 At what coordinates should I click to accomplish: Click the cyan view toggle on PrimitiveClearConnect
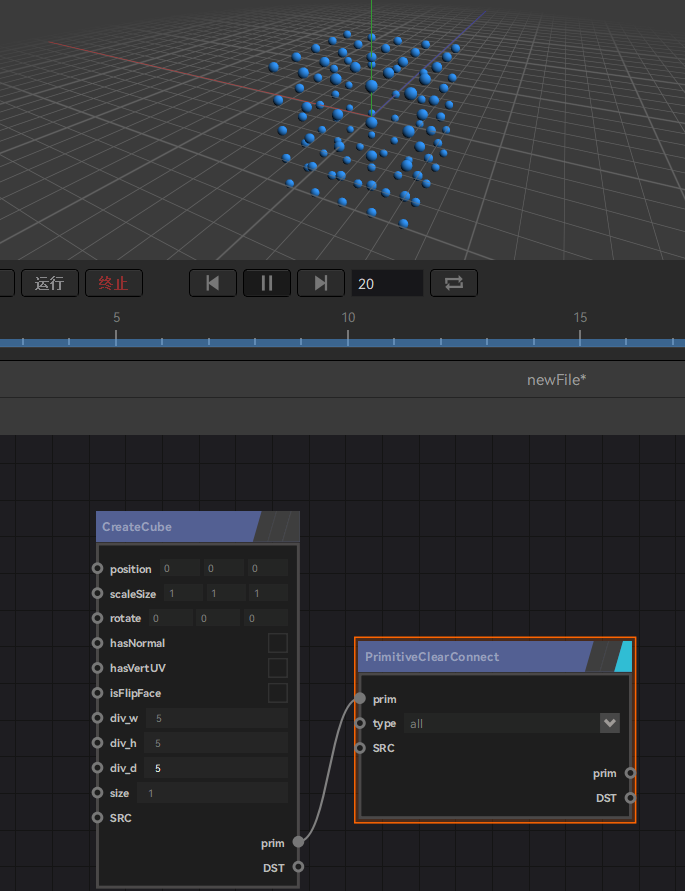(x=623, y=657)
